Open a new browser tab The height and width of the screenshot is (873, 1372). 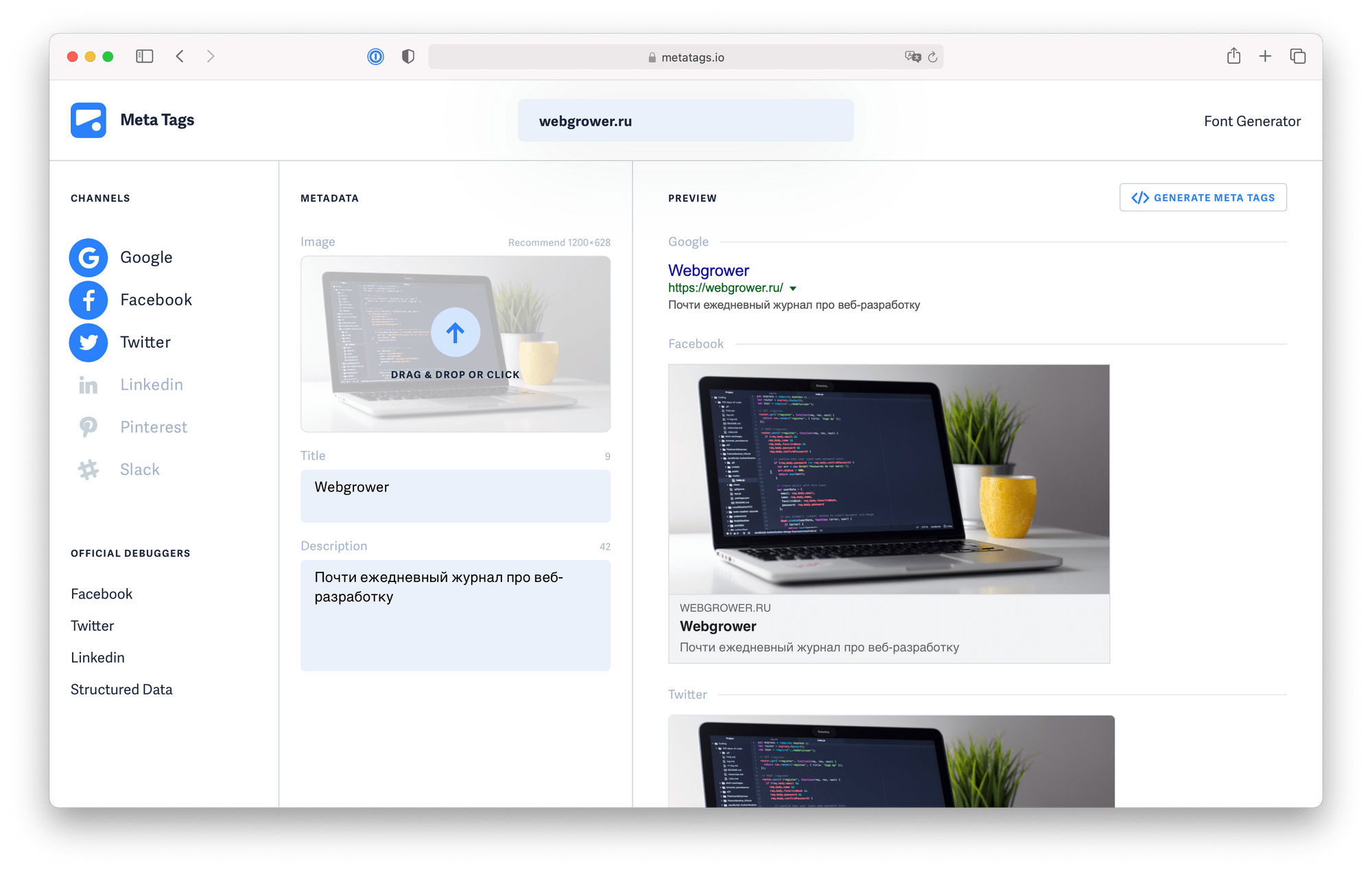click(x=1265, y=56)
